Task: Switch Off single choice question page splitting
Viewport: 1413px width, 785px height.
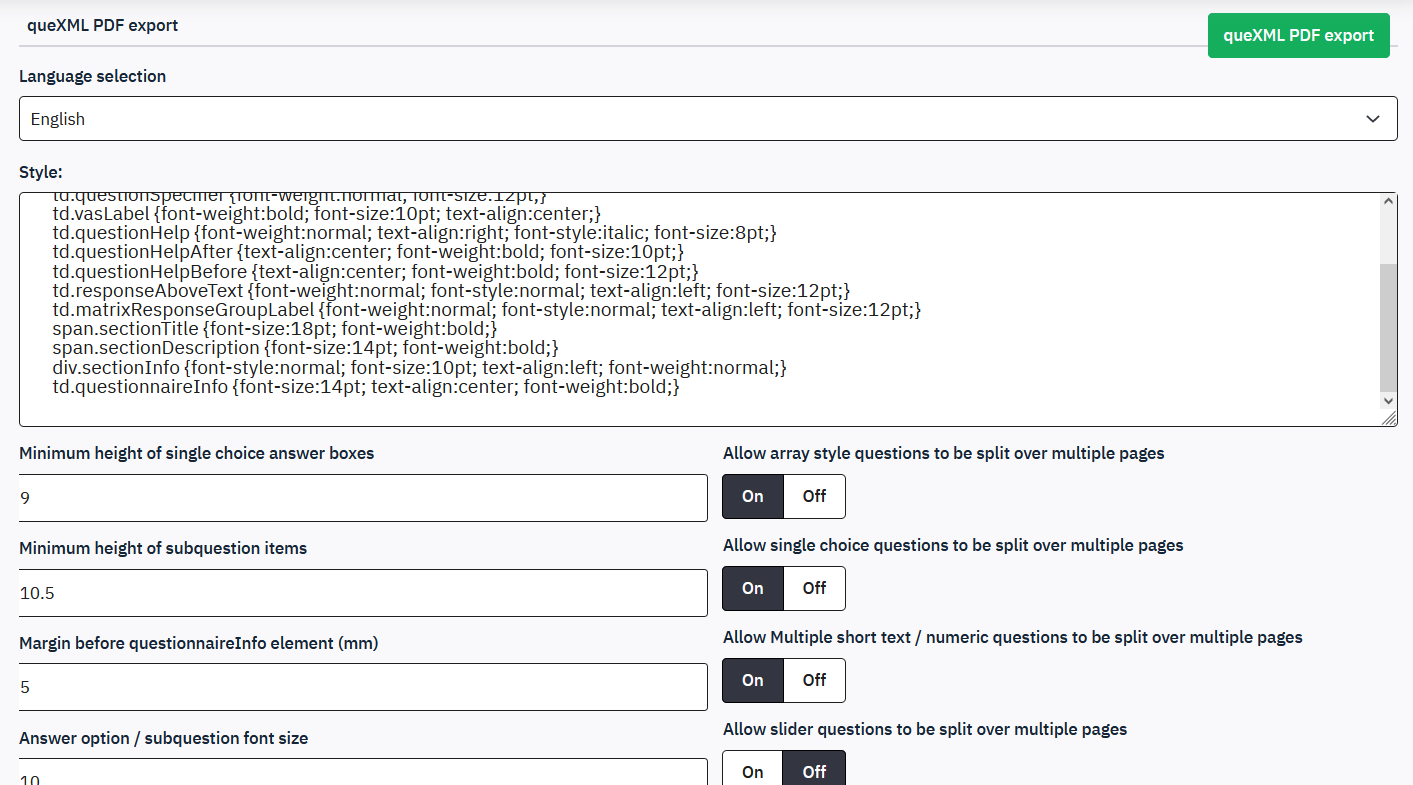Action: coord(814,588)
